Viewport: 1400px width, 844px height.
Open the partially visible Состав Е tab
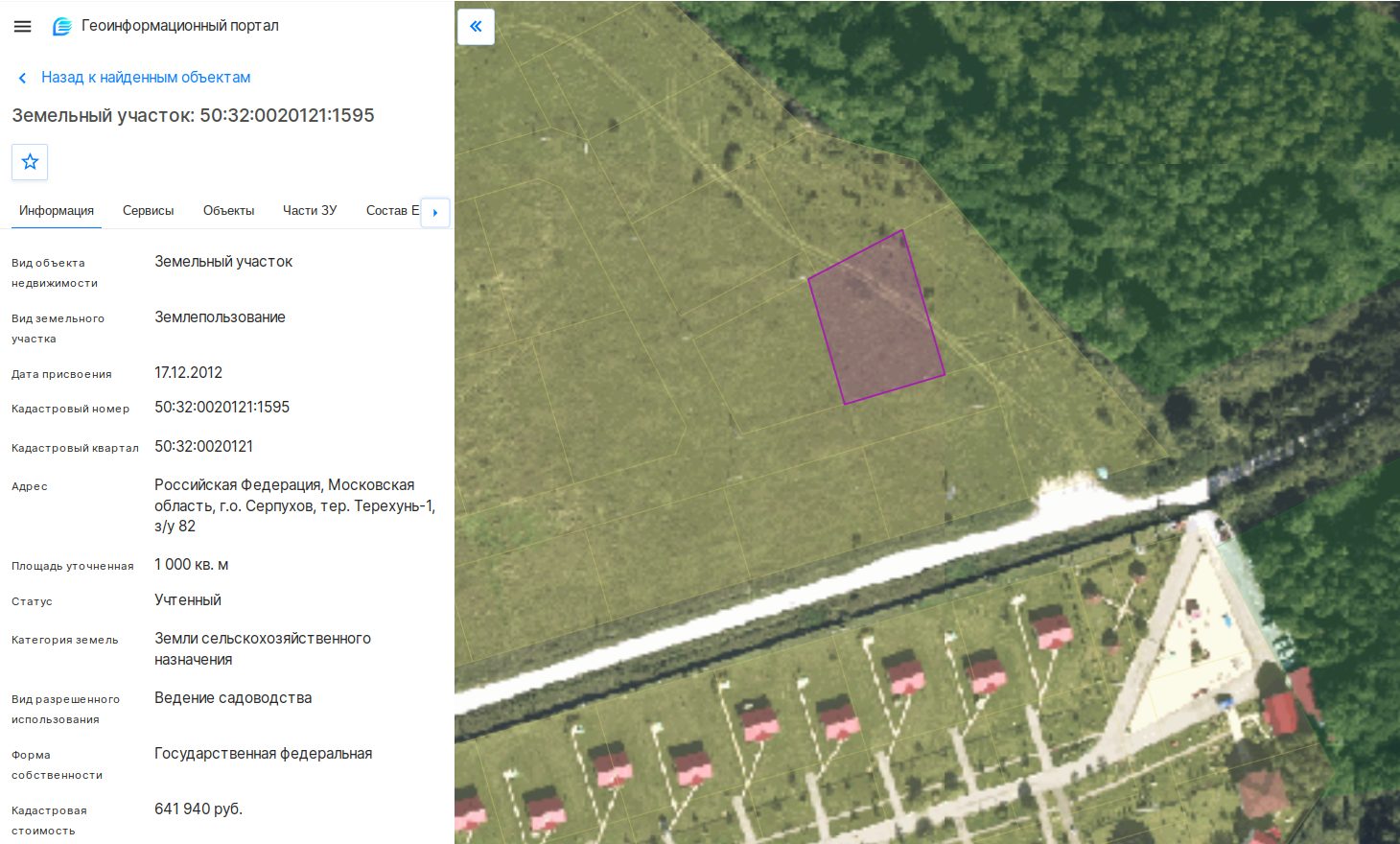pyautogui.click(x=393, y=211)
